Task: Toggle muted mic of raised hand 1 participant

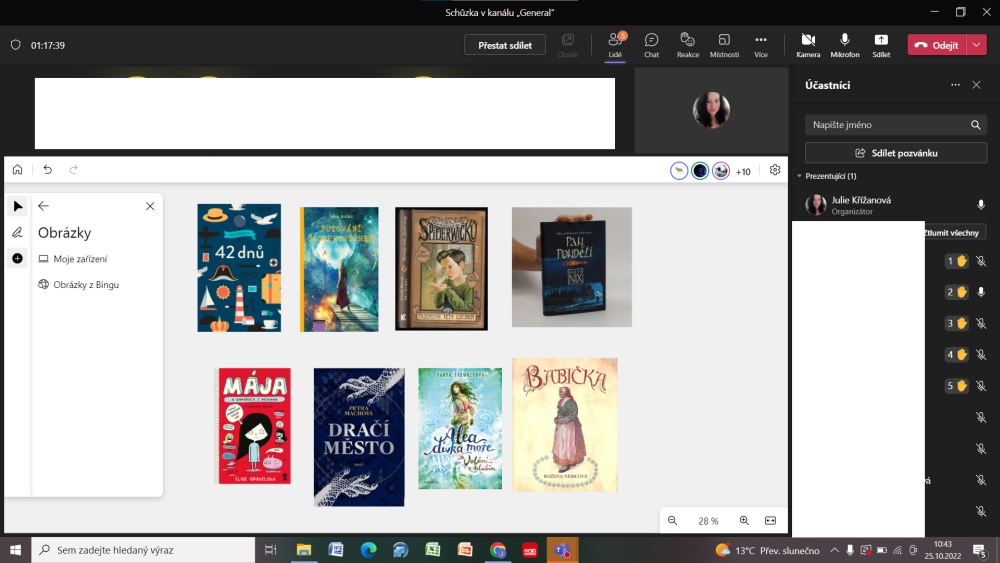Action: pos(981,261)
